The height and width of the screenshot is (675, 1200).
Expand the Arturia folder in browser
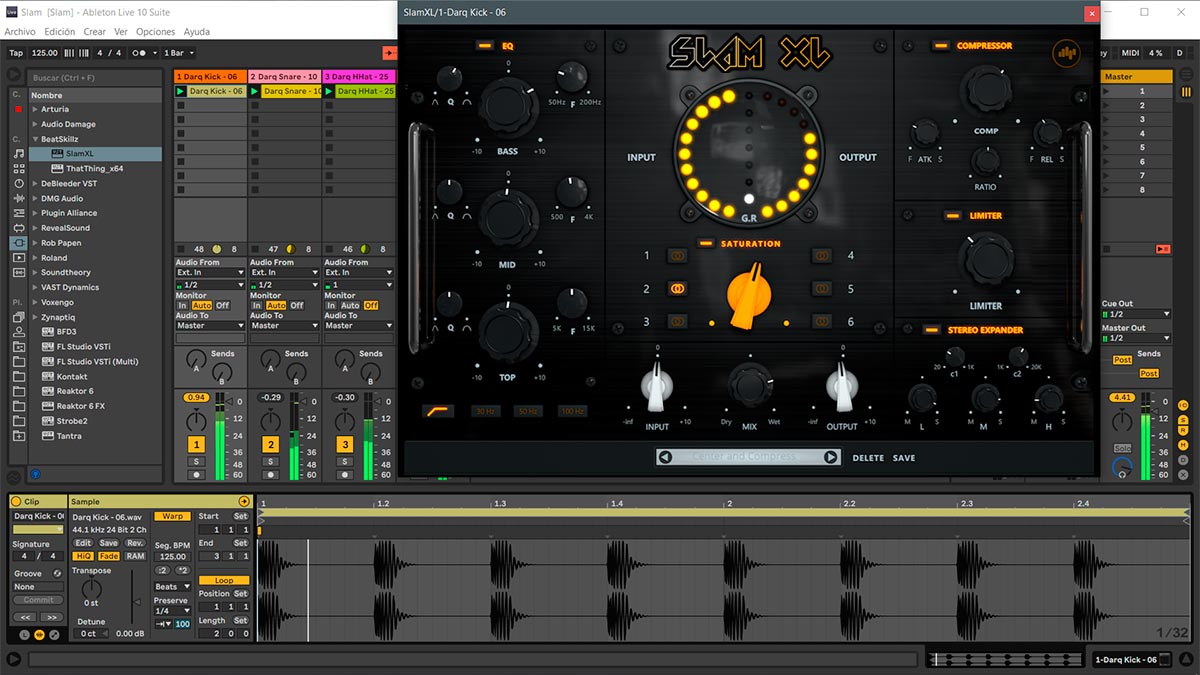click(33, 110)
